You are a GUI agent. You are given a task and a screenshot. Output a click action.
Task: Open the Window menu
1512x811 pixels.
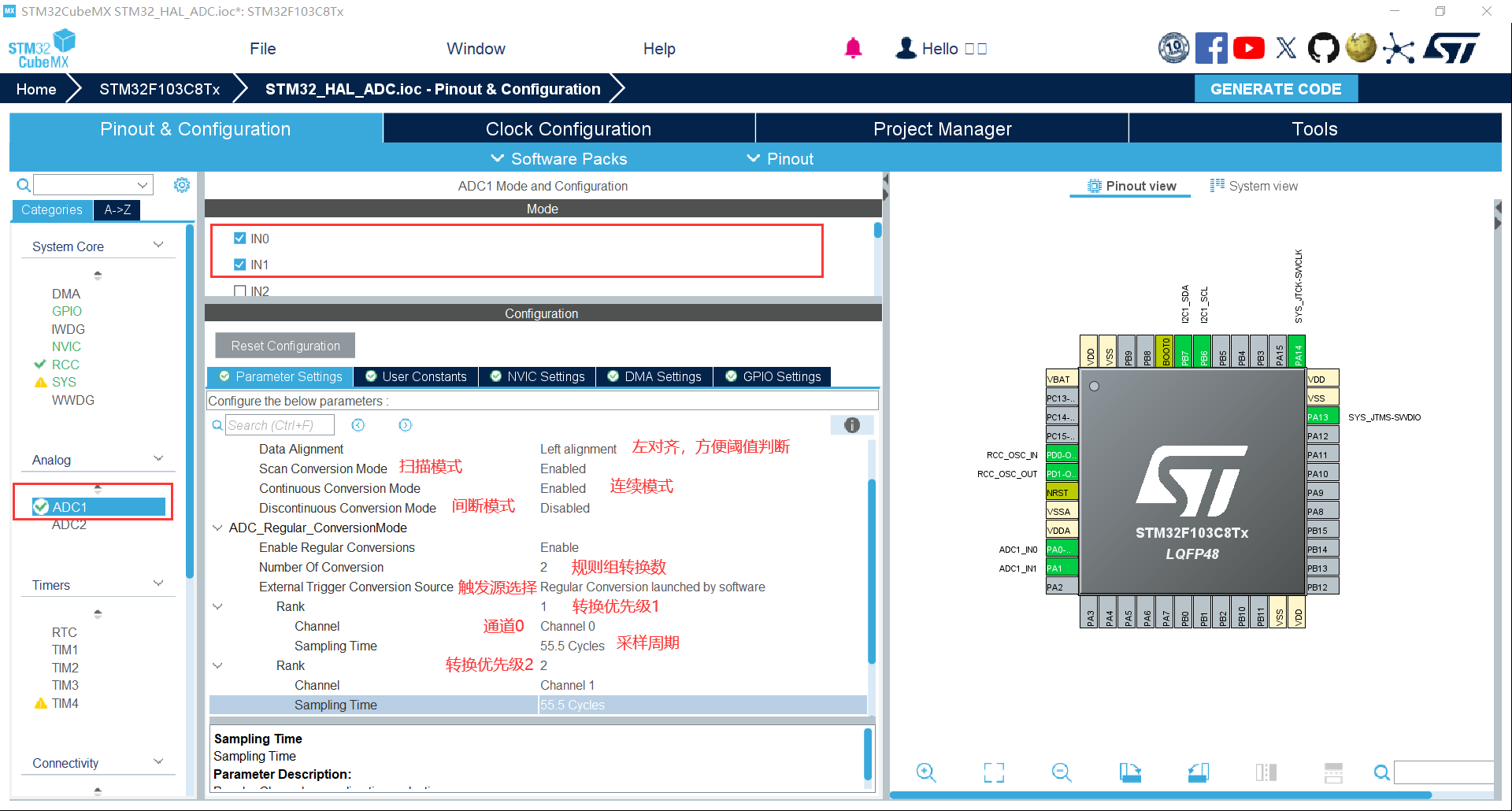coord(476,49)
